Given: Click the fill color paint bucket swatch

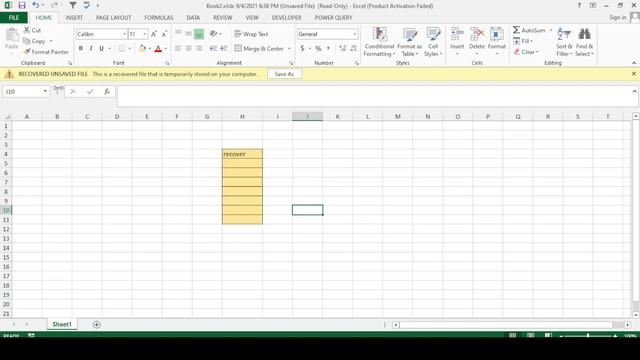Looking at the screenshot, I should tap(142, 49).
